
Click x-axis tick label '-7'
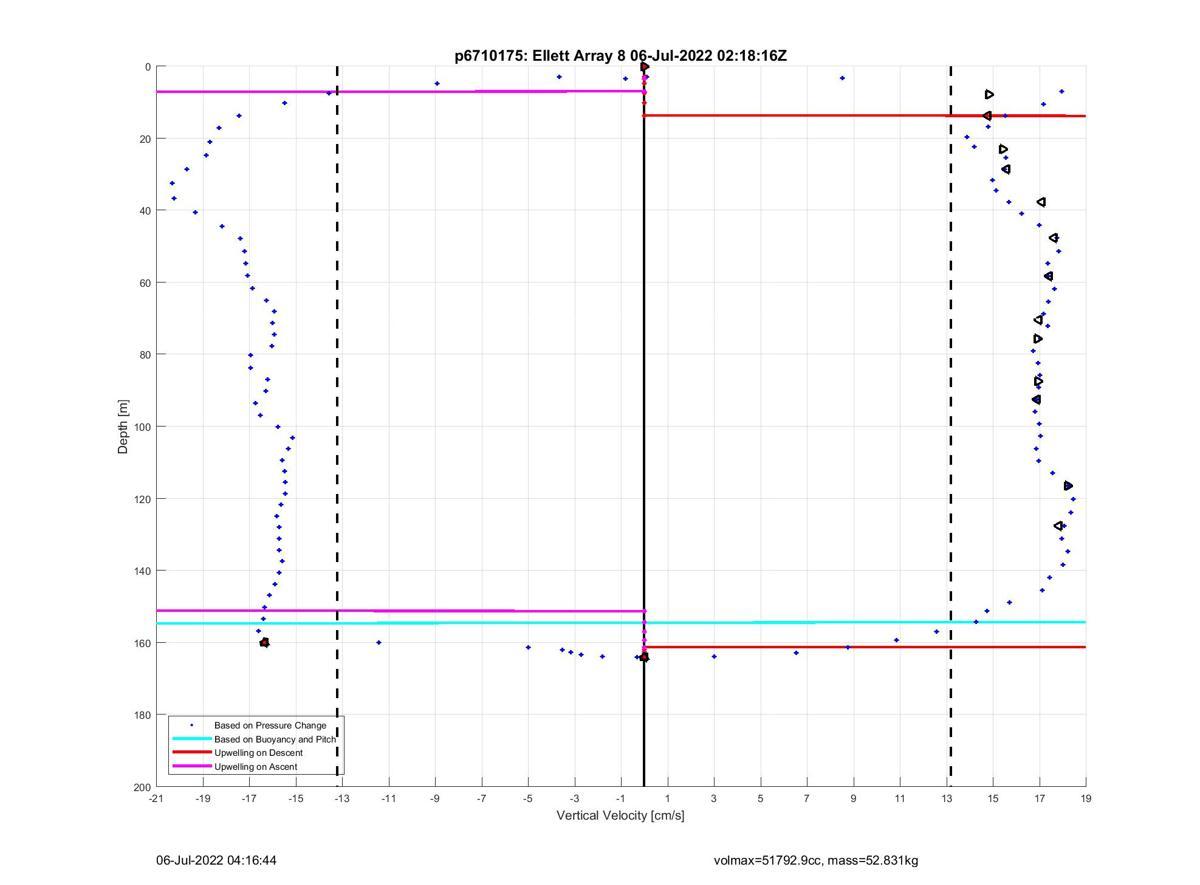point(481,798)
